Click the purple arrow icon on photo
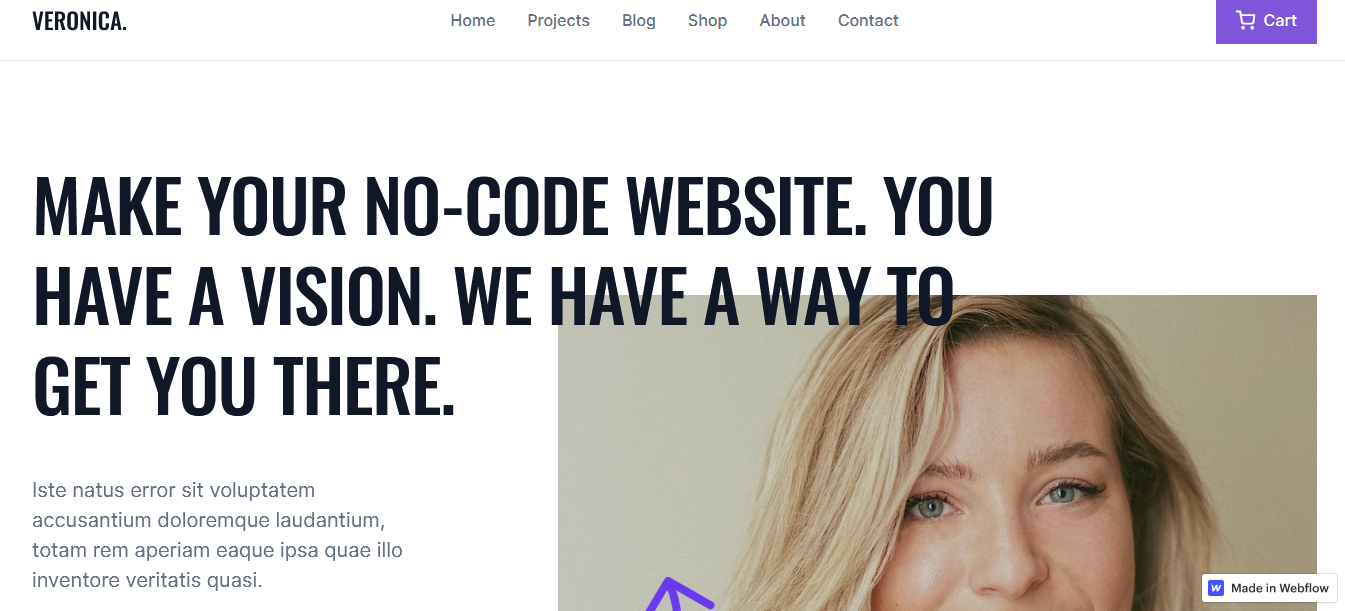Screen dimensions: 1345x611 680,594
